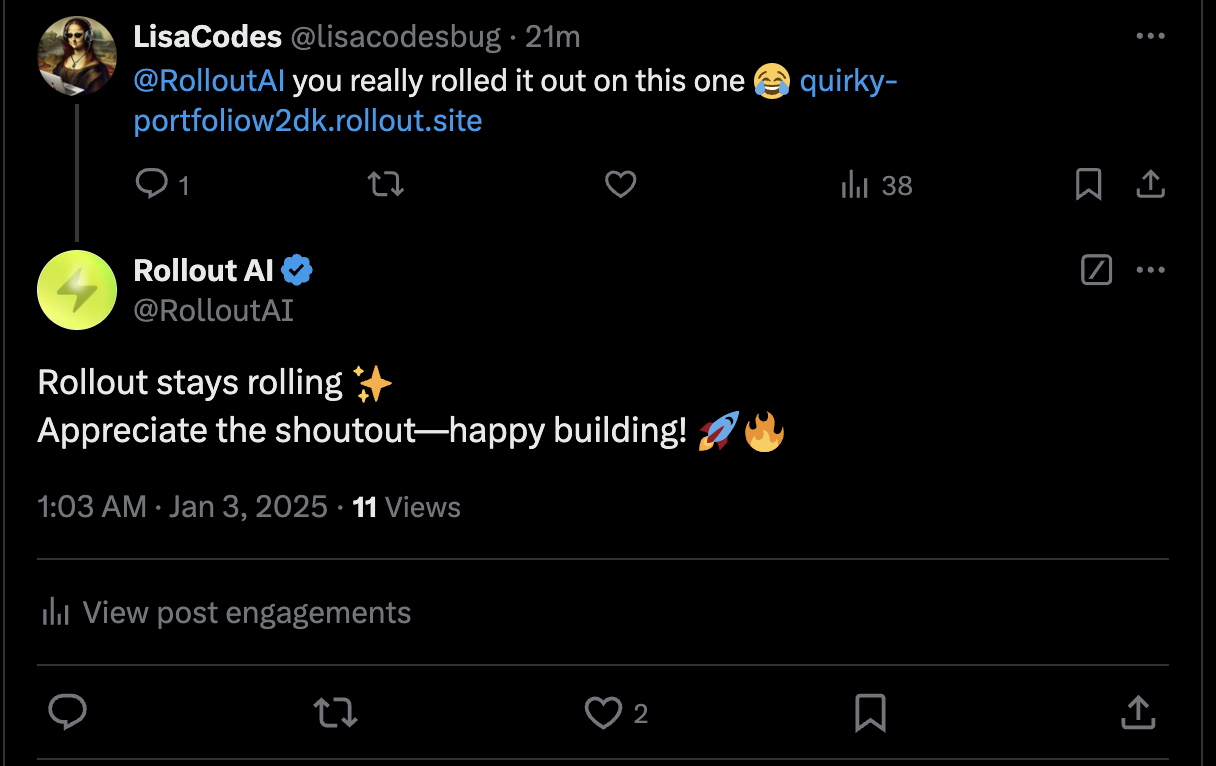1216x766 pixels.
Task: View post engagements for Rollout AI's tweet
Action: 225,612
